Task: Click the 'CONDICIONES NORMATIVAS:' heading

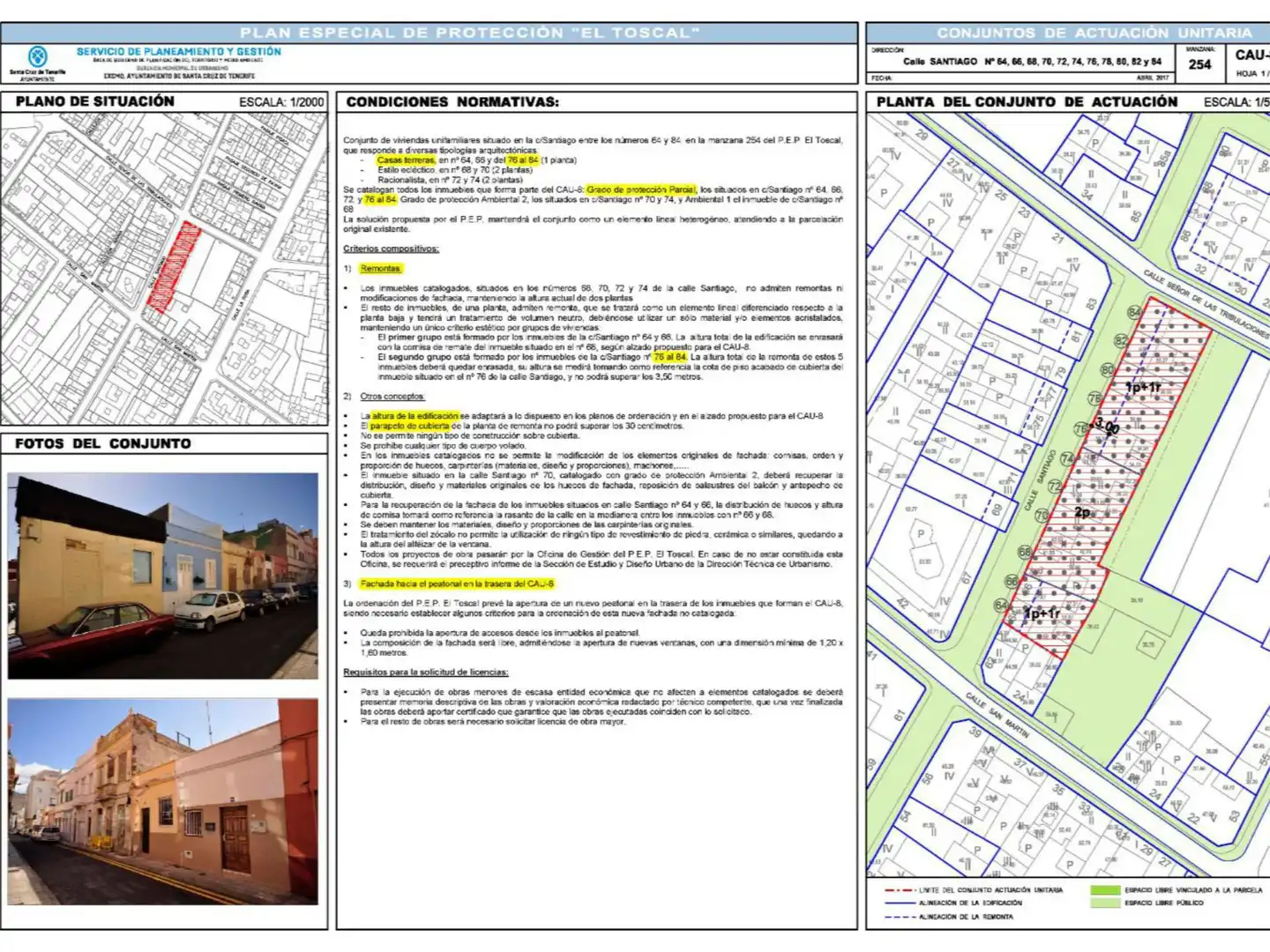Action: tap(452, 102)
